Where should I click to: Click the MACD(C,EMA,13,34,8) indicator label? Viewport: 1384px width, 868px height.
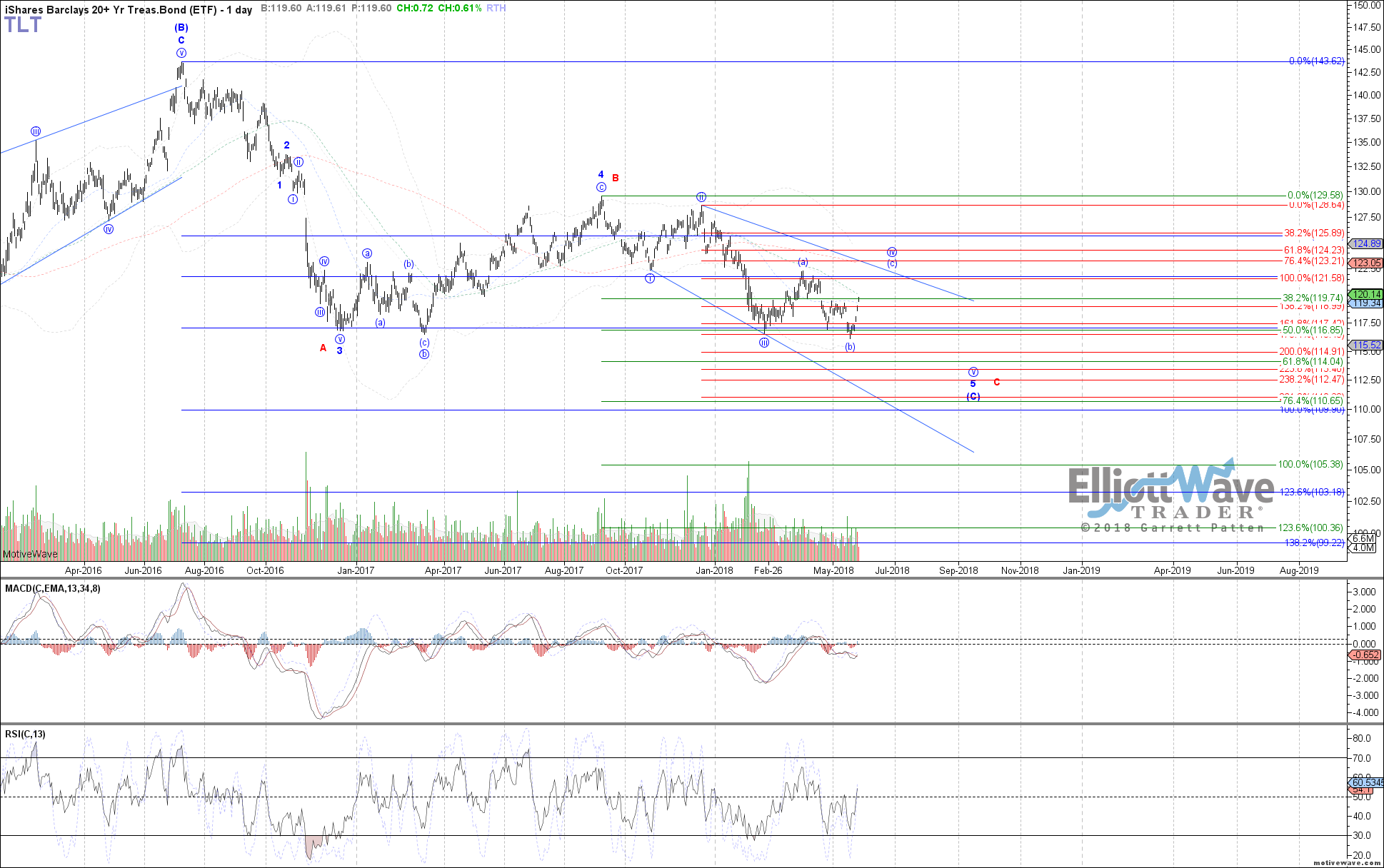click(x=53, y=588)
